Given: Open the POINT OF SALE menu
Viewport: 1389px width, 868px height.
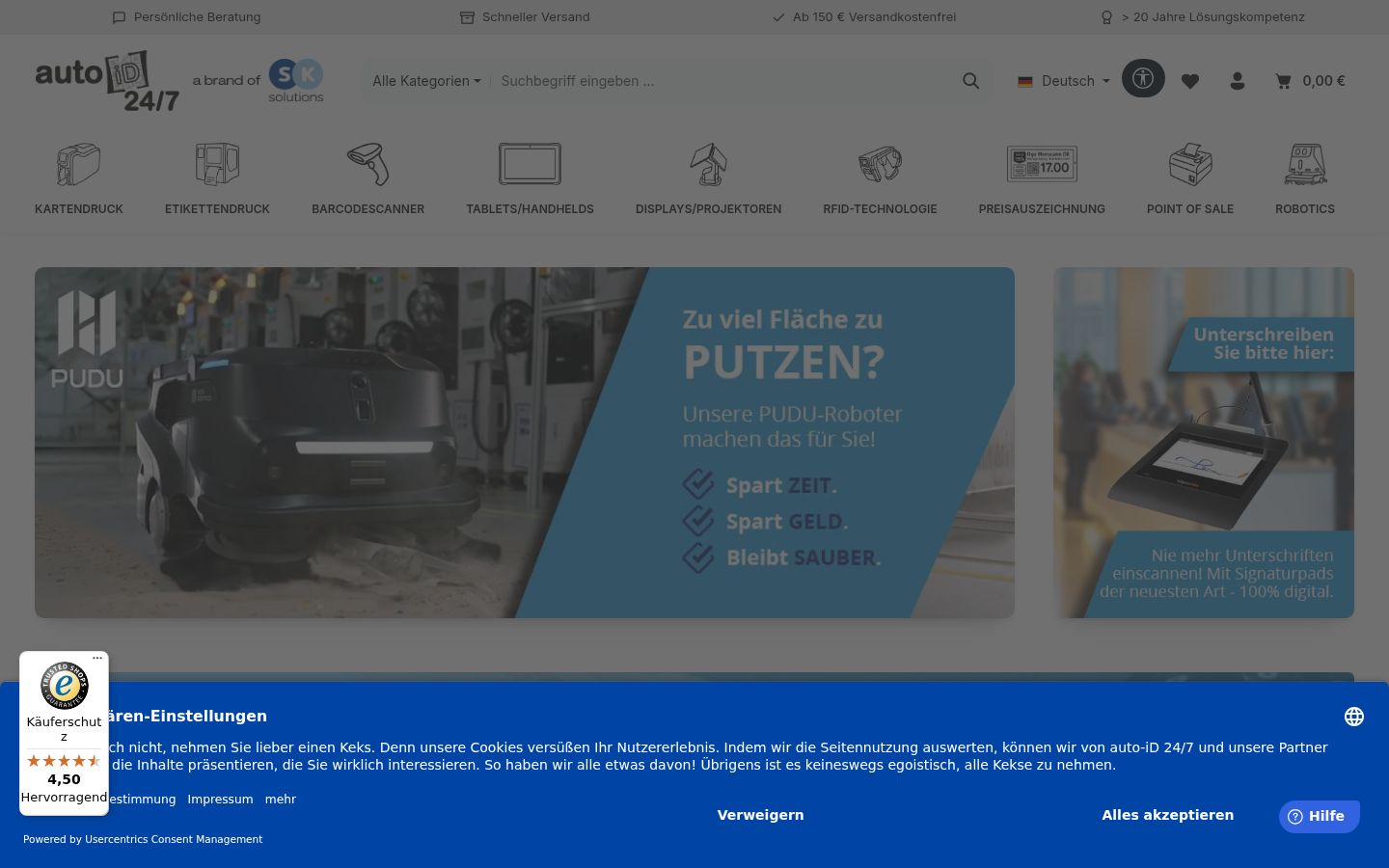Looking at the screenshot, I should pos(1190,209).
